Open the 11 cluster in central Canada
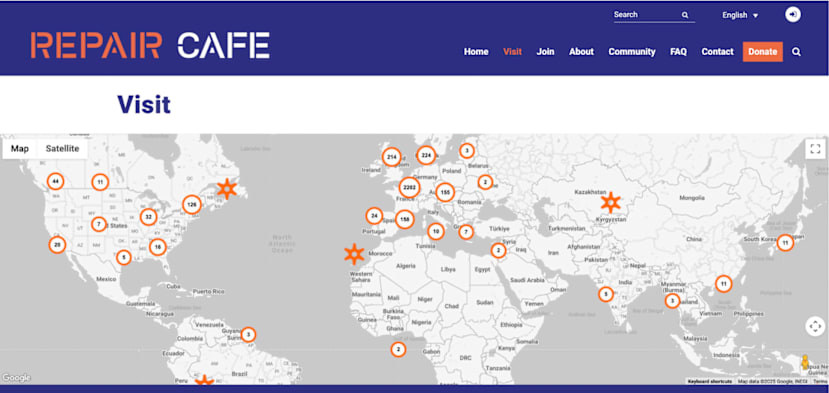Image resolution: width=829 pixels, height=393 pixels. [x=100, y=182]
